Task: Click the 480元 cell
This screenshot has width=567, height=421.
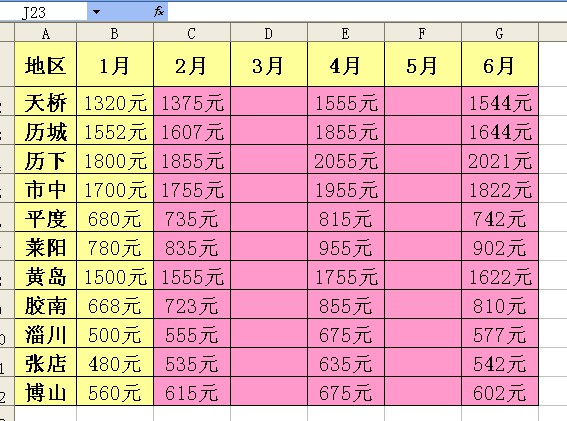Action: (115, 362)
